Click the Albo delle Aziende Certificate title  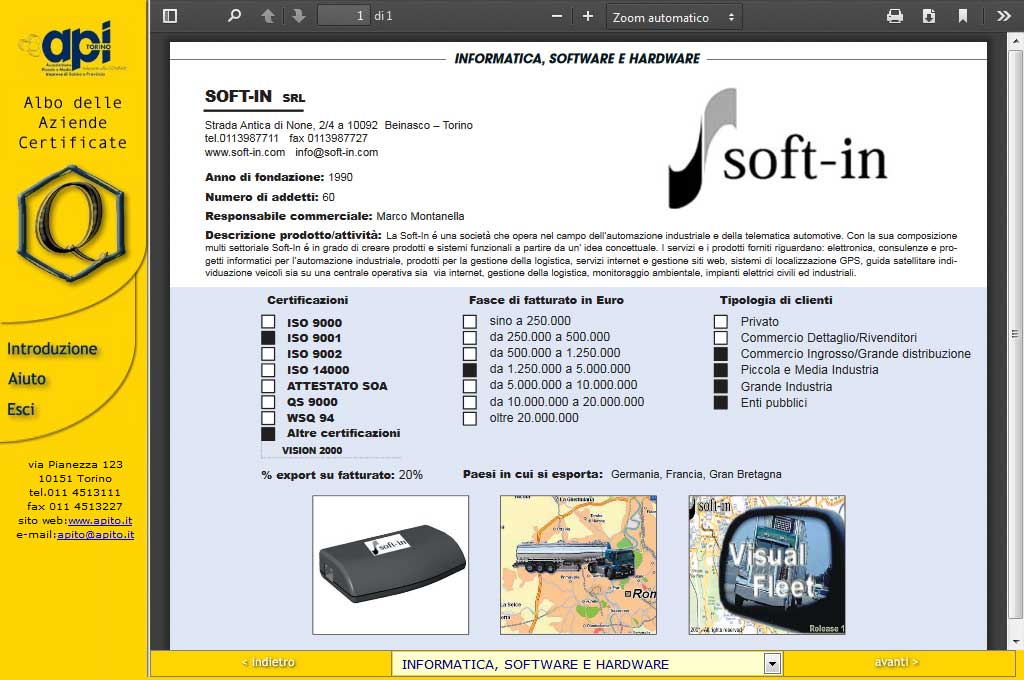pyautogui.click(x=72, y=122)
